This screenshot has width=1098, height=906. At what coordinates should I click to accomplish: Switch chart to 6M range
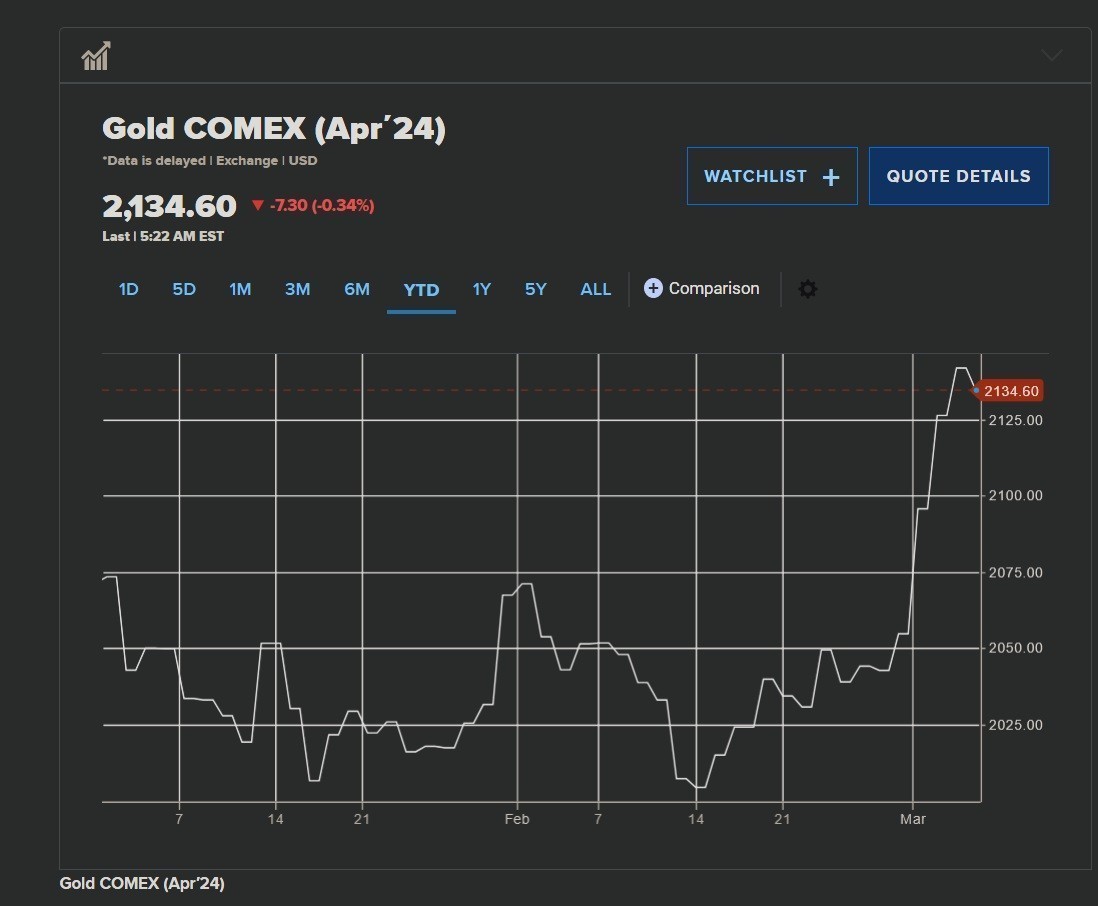[x=357, y=289]
